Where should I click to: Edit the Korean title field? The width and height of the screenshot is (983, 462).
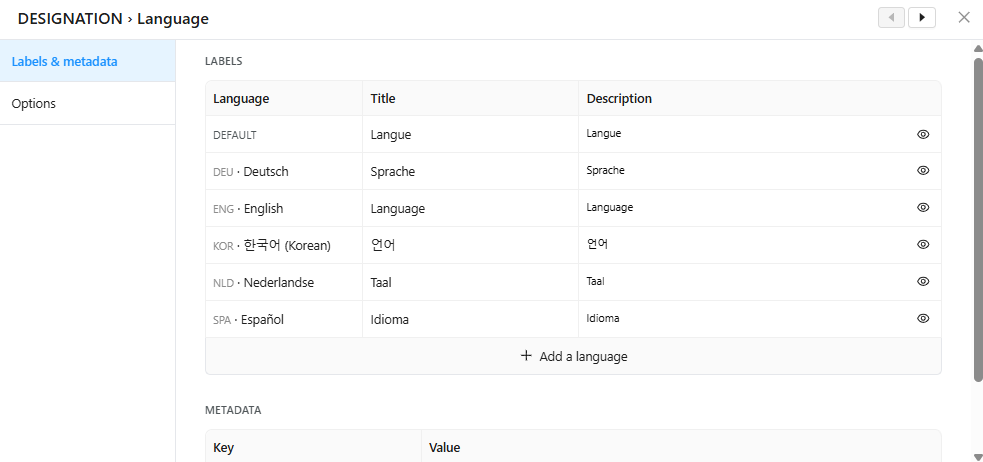click(x=470, y=245)
